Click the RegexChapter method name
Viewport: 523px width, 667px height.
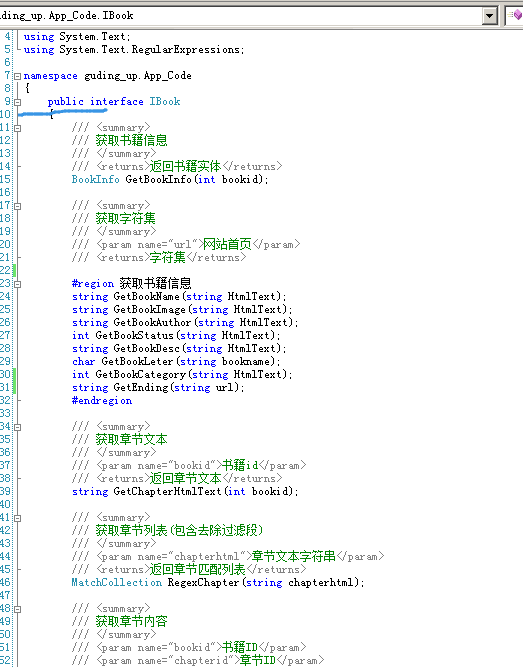(203, 583)
